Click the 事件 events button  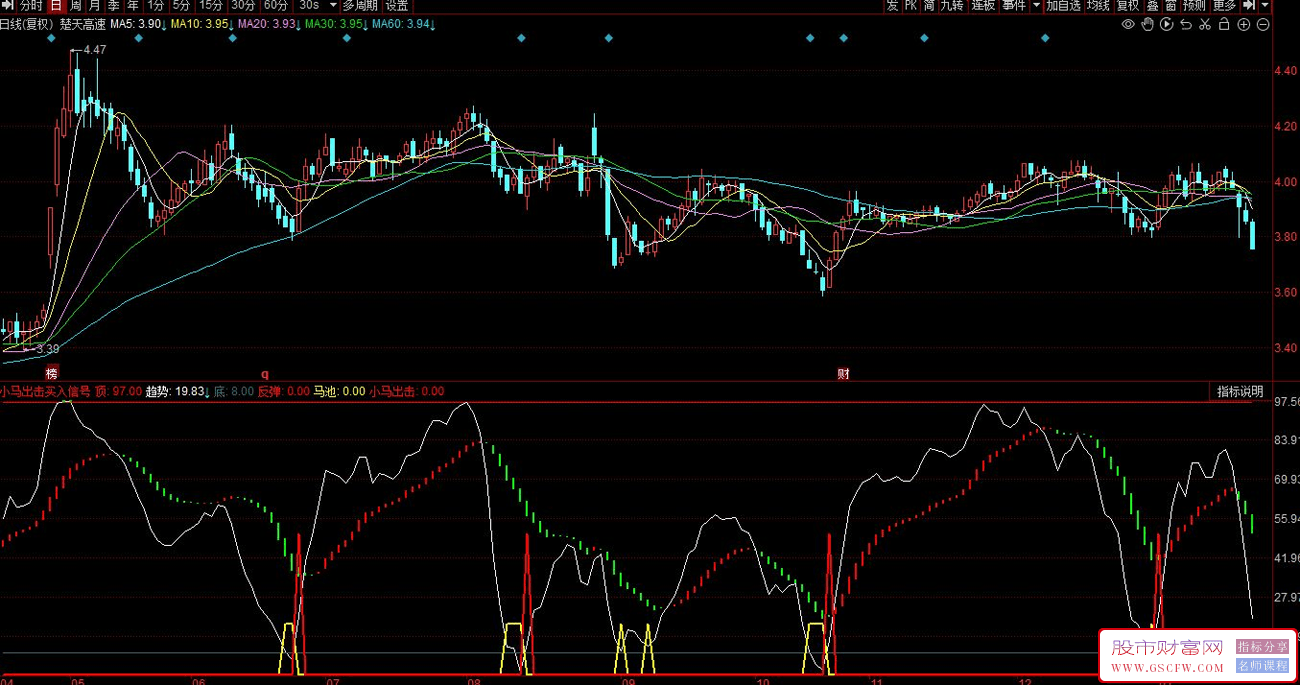click(1014, 5)
